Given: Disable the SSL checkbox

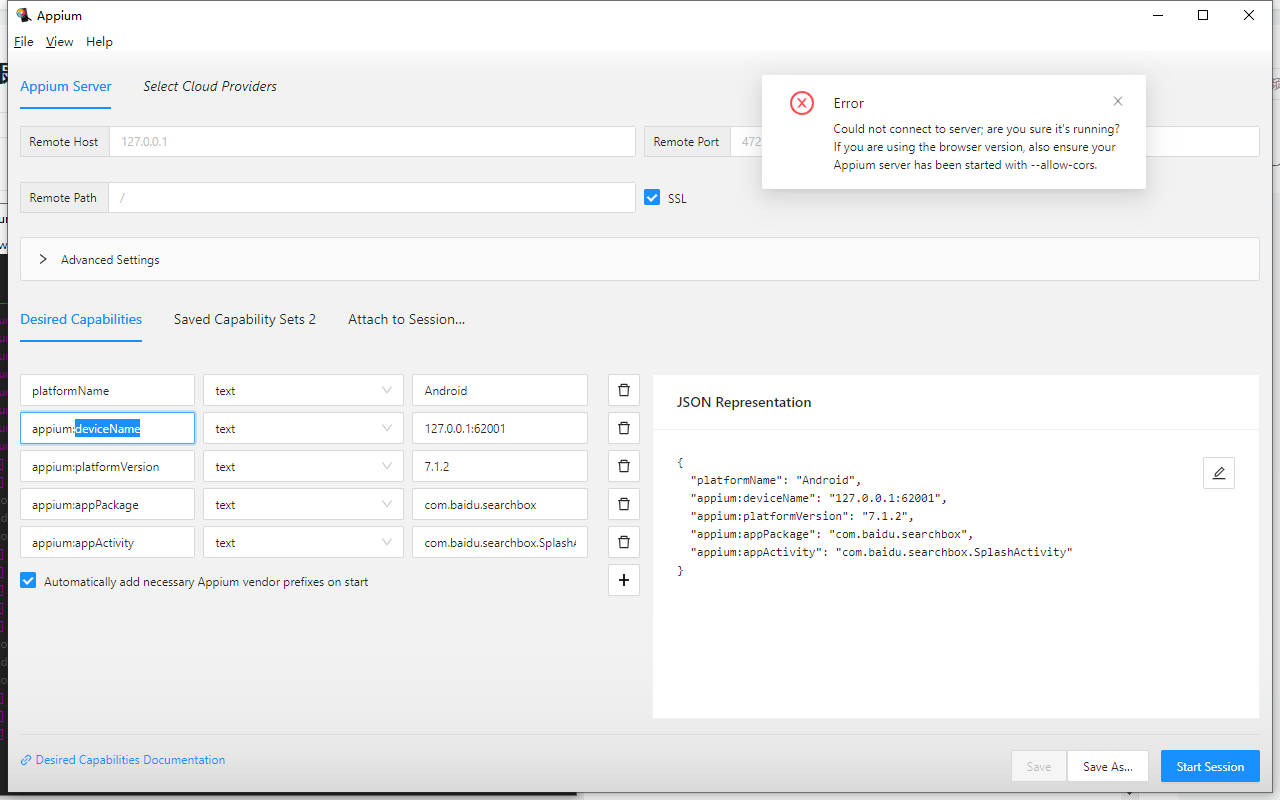Looking at the screenshot, I should 653,198.
